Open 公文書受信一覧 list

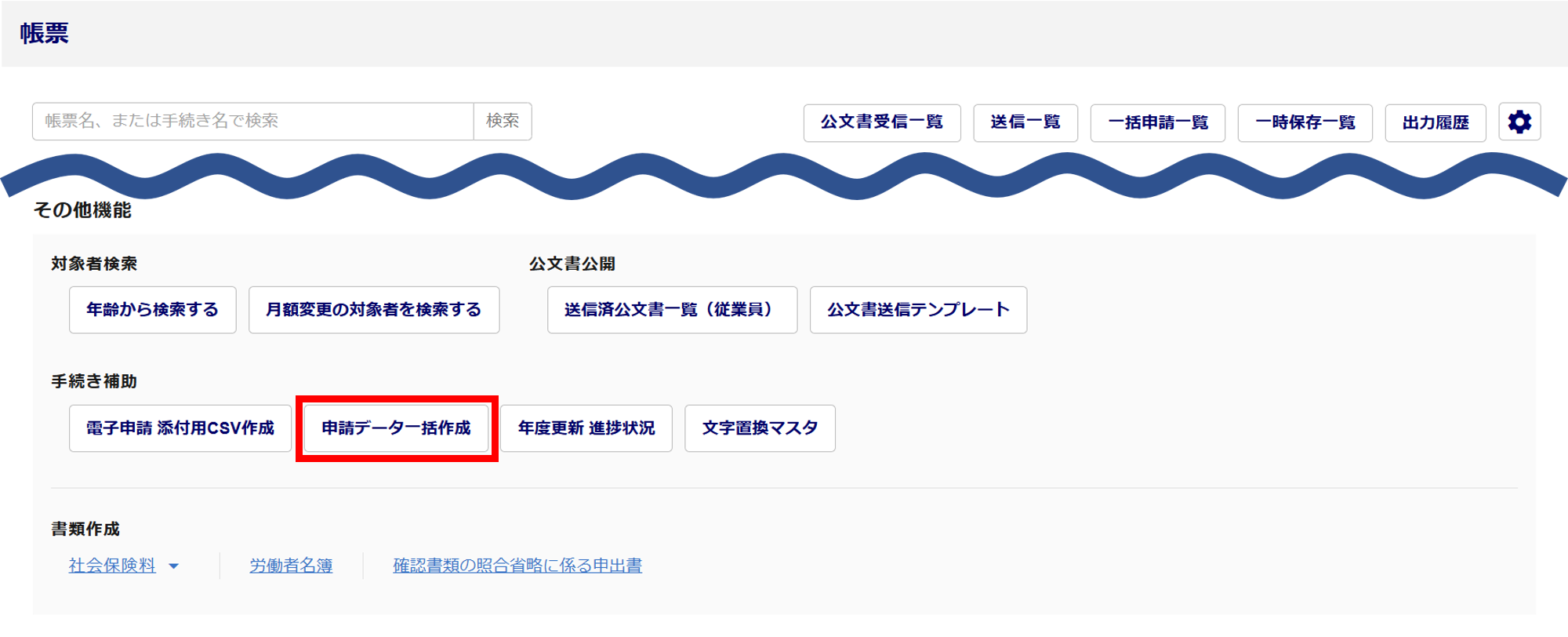(881, 122)
